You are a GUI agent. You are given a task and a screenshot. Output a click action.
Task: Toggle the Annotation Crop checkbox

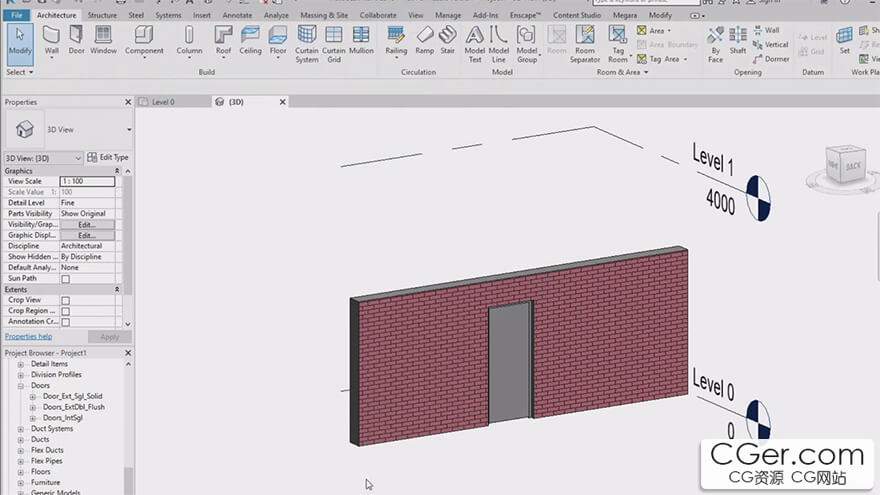click(x=66, y=322)
